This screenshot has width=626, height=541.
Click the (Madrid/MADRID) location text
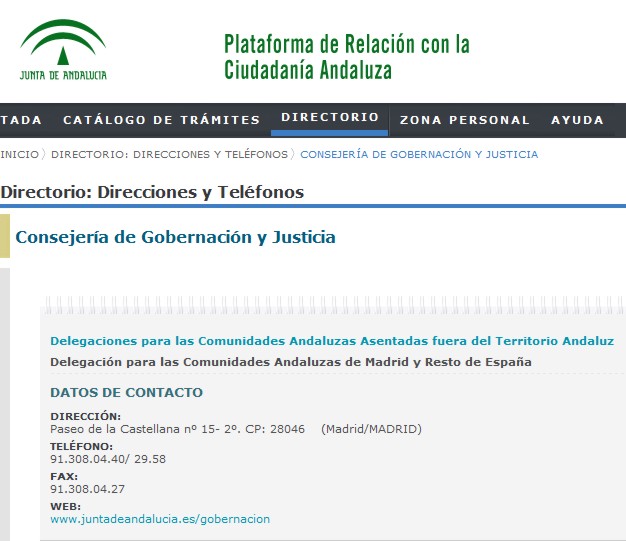click(x=371, y=429)
